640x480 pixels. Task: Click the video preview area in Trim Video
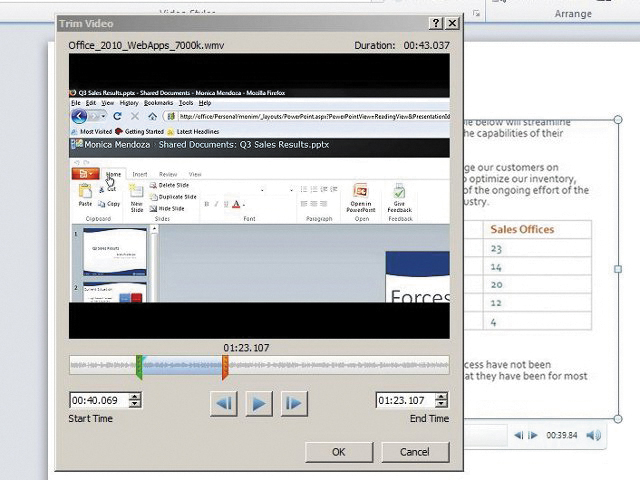259,196
